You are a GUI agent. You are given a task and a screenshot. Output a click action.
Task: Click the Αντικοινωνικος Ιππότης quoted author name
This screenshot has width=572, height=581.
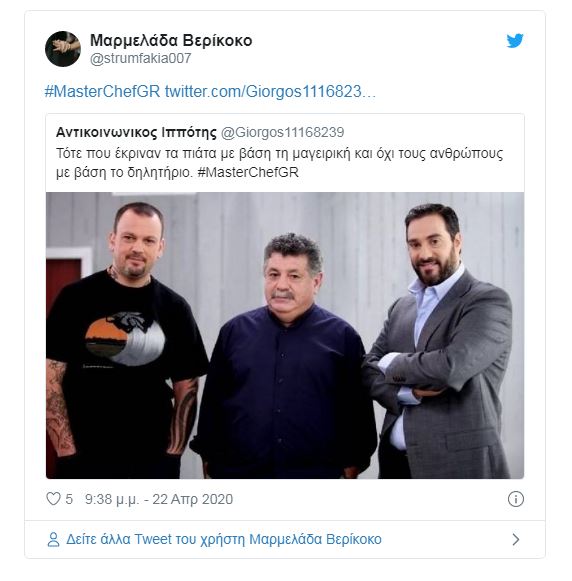pos(136,132)
